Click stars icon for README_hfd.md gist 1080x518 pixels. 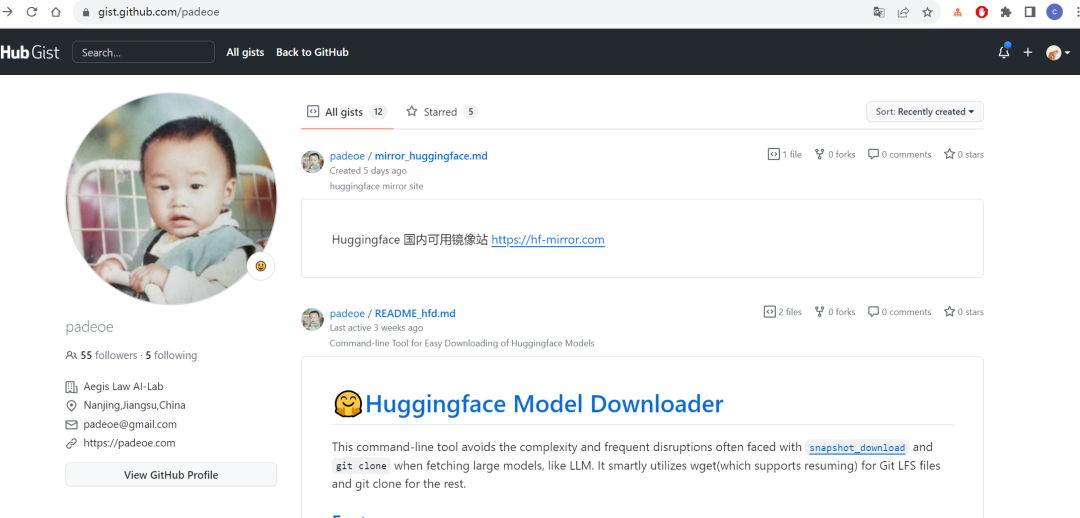tap(949, 311)
